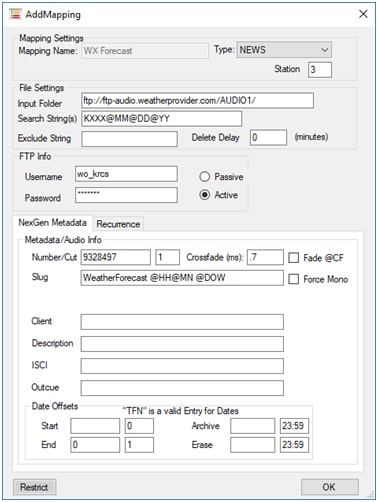Open the Type dropdown showing NEWS

pos(284,50)
